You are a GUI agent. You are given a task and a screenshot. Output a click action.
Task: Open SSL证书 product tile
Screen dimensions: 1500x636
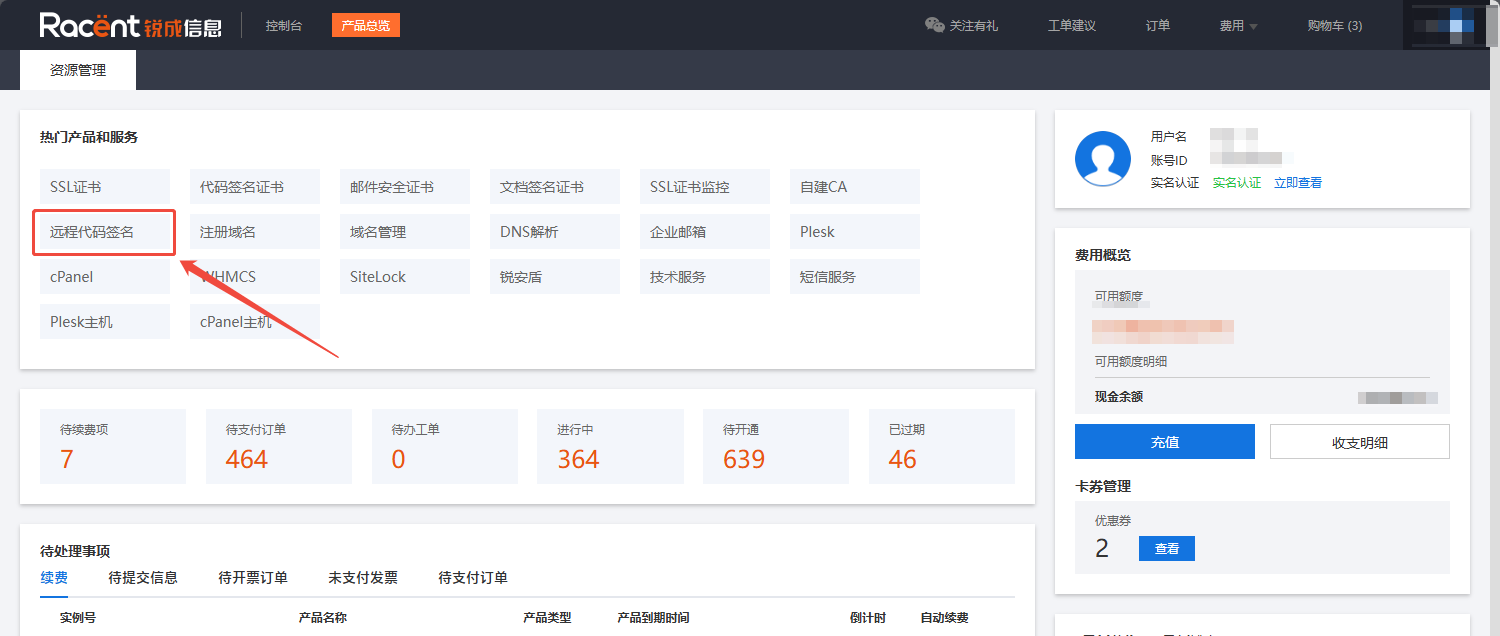pos(105,187)
